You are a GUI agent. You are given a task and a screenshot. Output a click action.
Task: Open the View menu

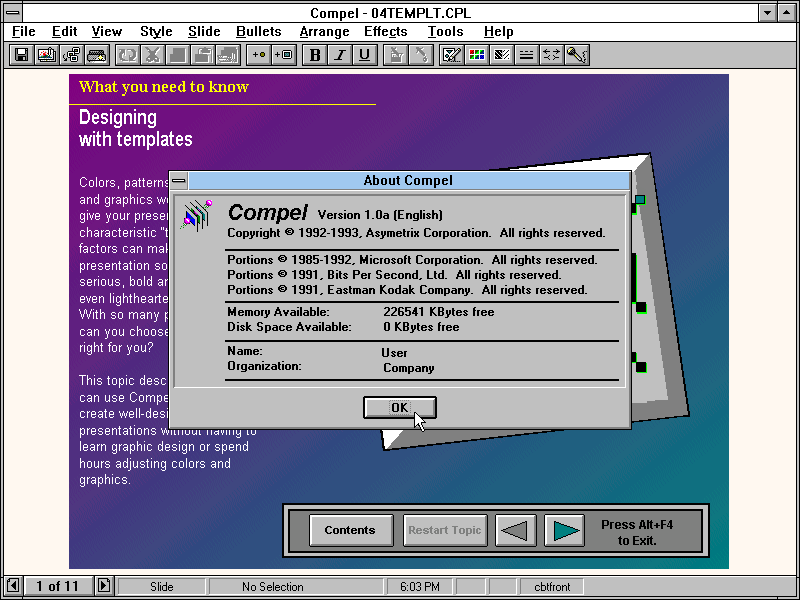(107, 32)
